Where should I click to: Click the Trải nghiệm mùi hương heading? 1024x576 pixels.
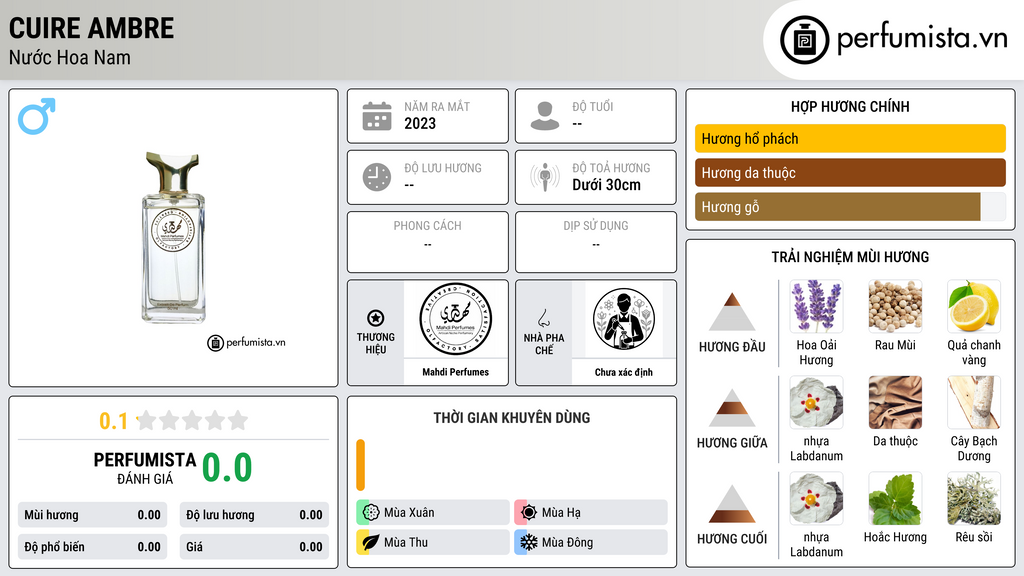tap(850, 257)
